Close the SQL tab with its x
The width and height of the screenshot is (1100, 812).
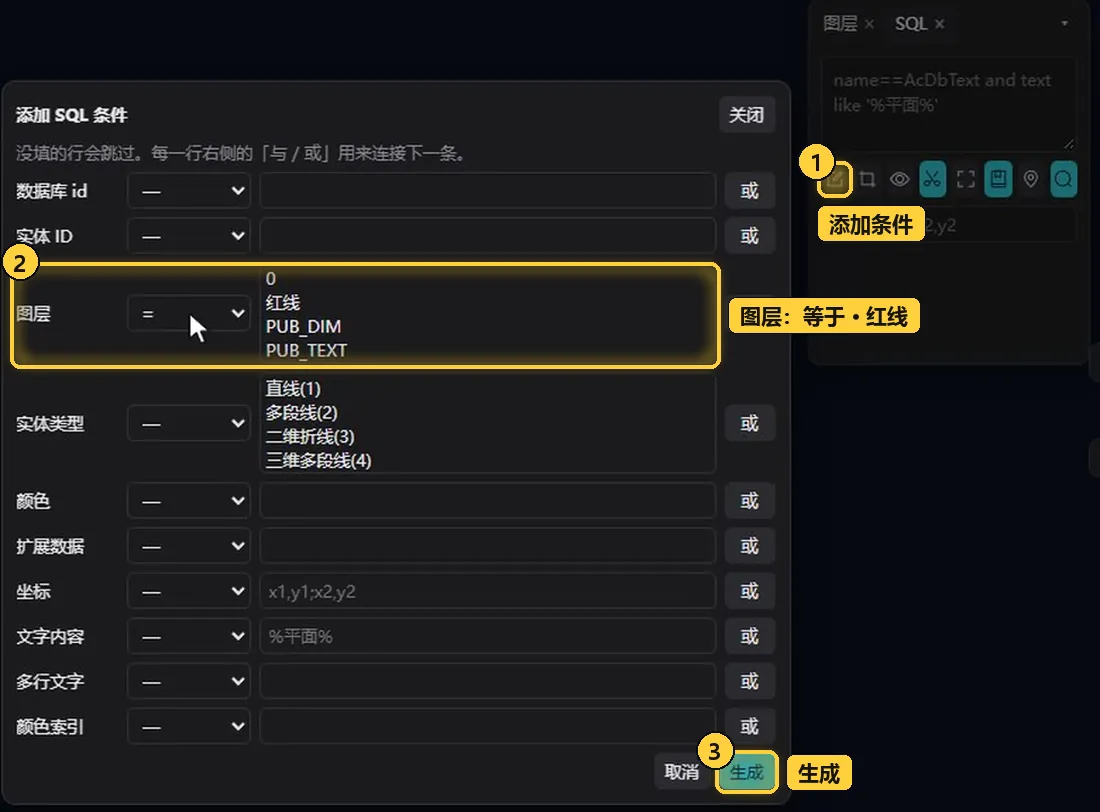click(939, 24)
